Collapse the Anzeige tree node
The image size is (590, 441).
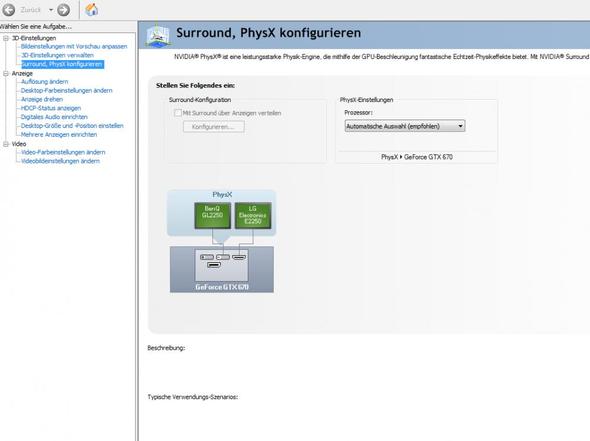point(6,73)
